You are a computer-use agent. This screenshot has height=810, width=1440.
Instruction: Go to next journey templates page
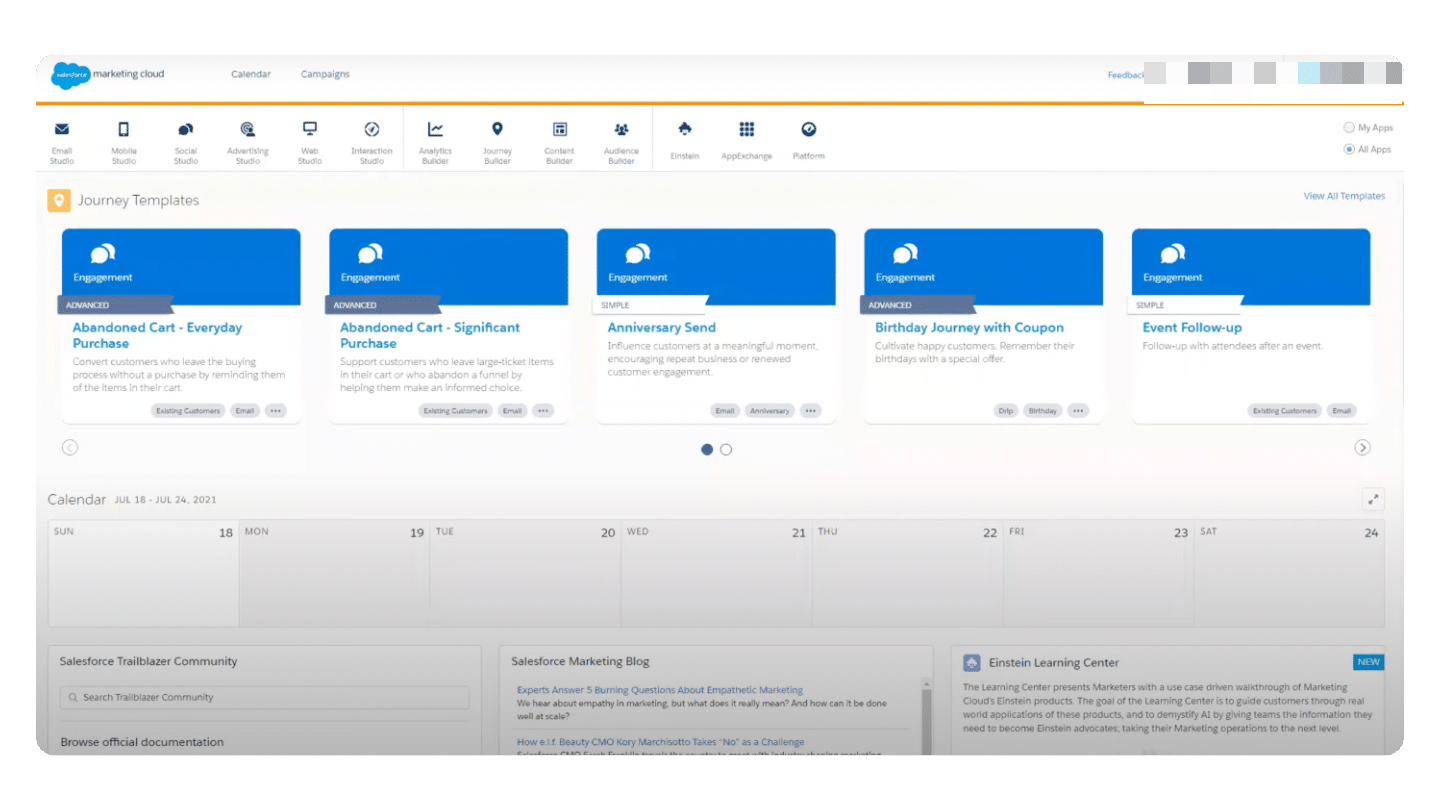tap(1362, 448)
